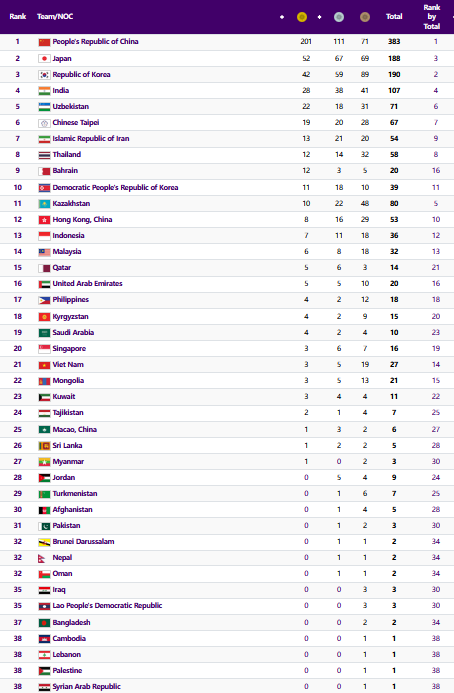Open Lao People's Democratic Republic link

point(107,605)
